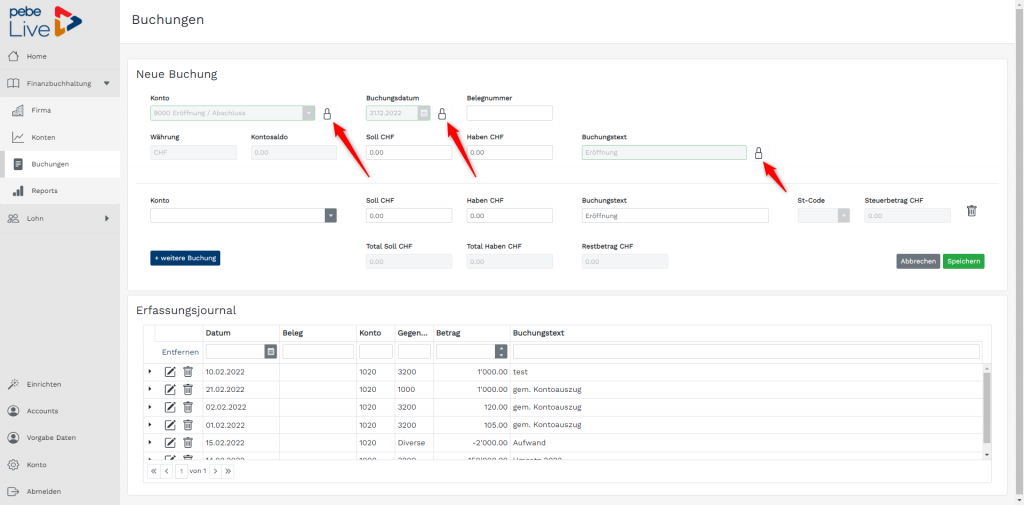Go to Konten in sidebar

pos(43,137)
